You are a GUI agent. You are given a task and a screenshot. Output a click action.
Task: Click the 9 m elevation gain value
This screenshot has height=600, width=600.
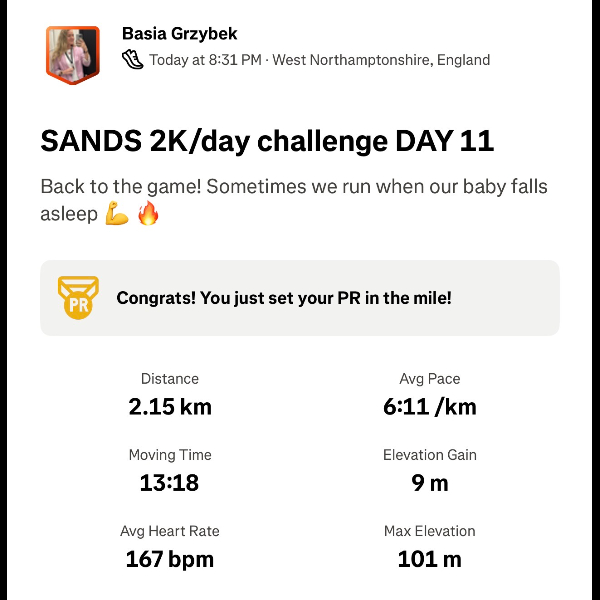point(430,483)
